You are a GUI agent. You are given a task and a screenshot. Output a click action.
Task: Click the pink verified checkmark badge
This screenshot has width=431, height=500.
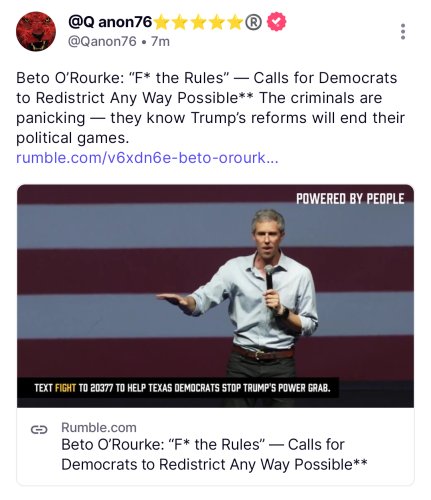click(276, 22)
